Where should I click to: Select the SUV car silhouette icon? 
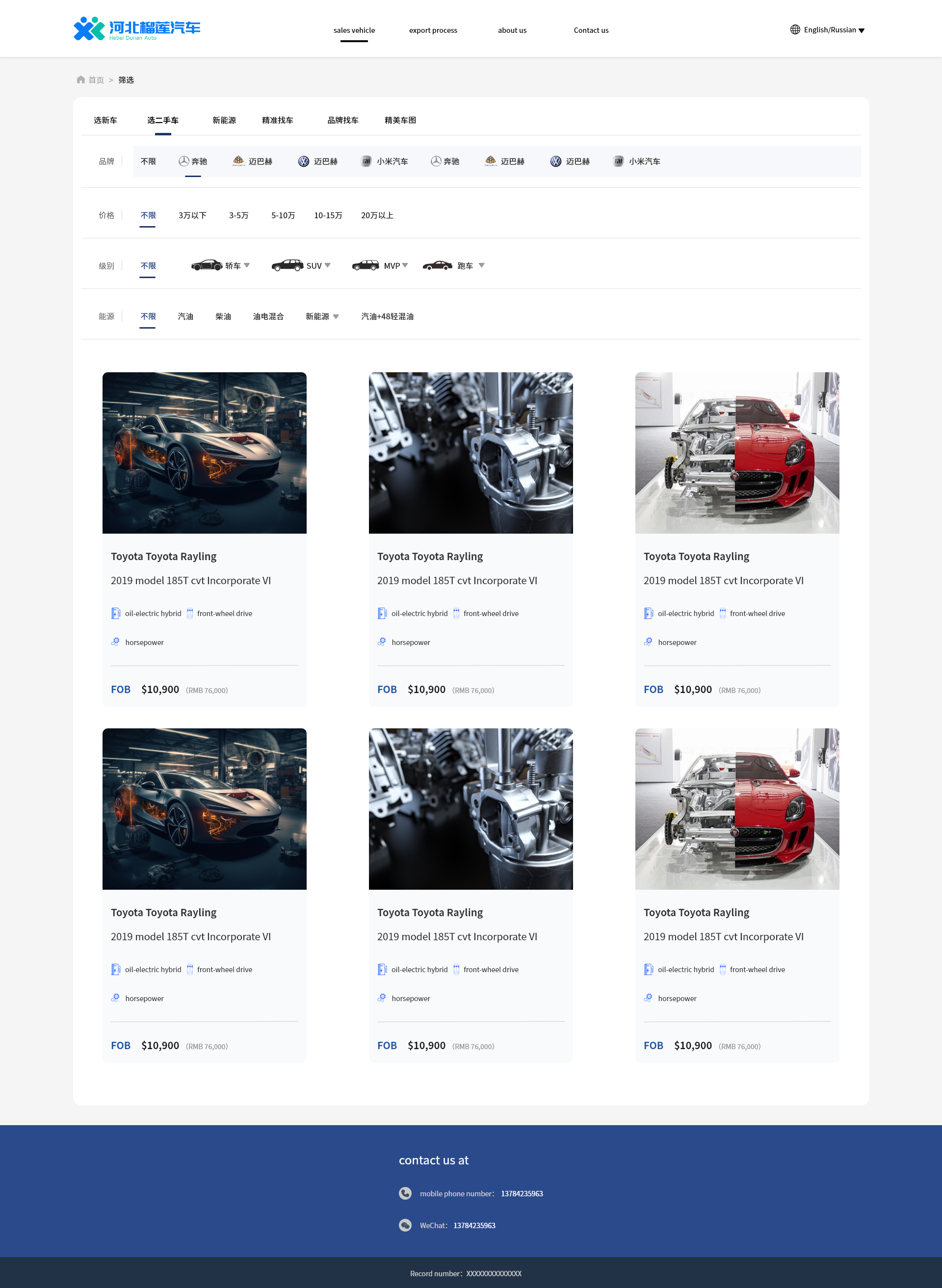[288, 265]
